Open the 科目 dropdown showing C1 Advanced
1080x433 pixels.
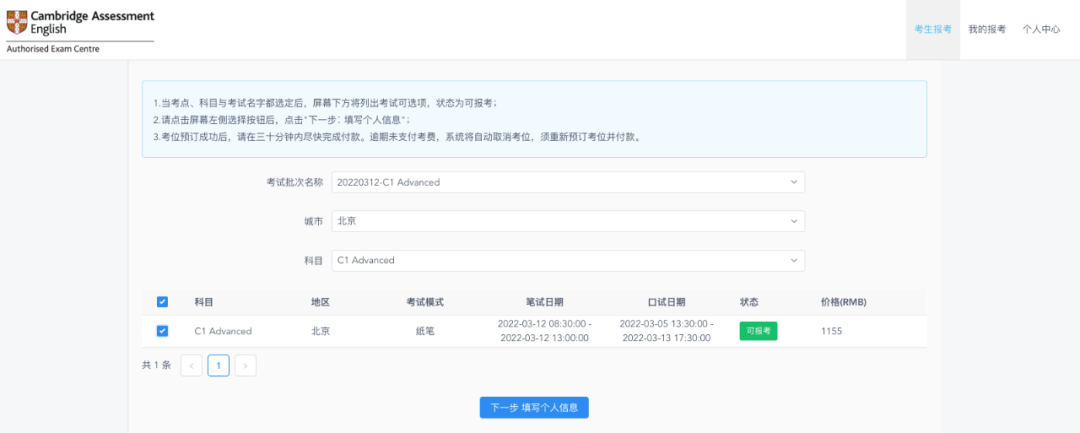tap(568, 261)
